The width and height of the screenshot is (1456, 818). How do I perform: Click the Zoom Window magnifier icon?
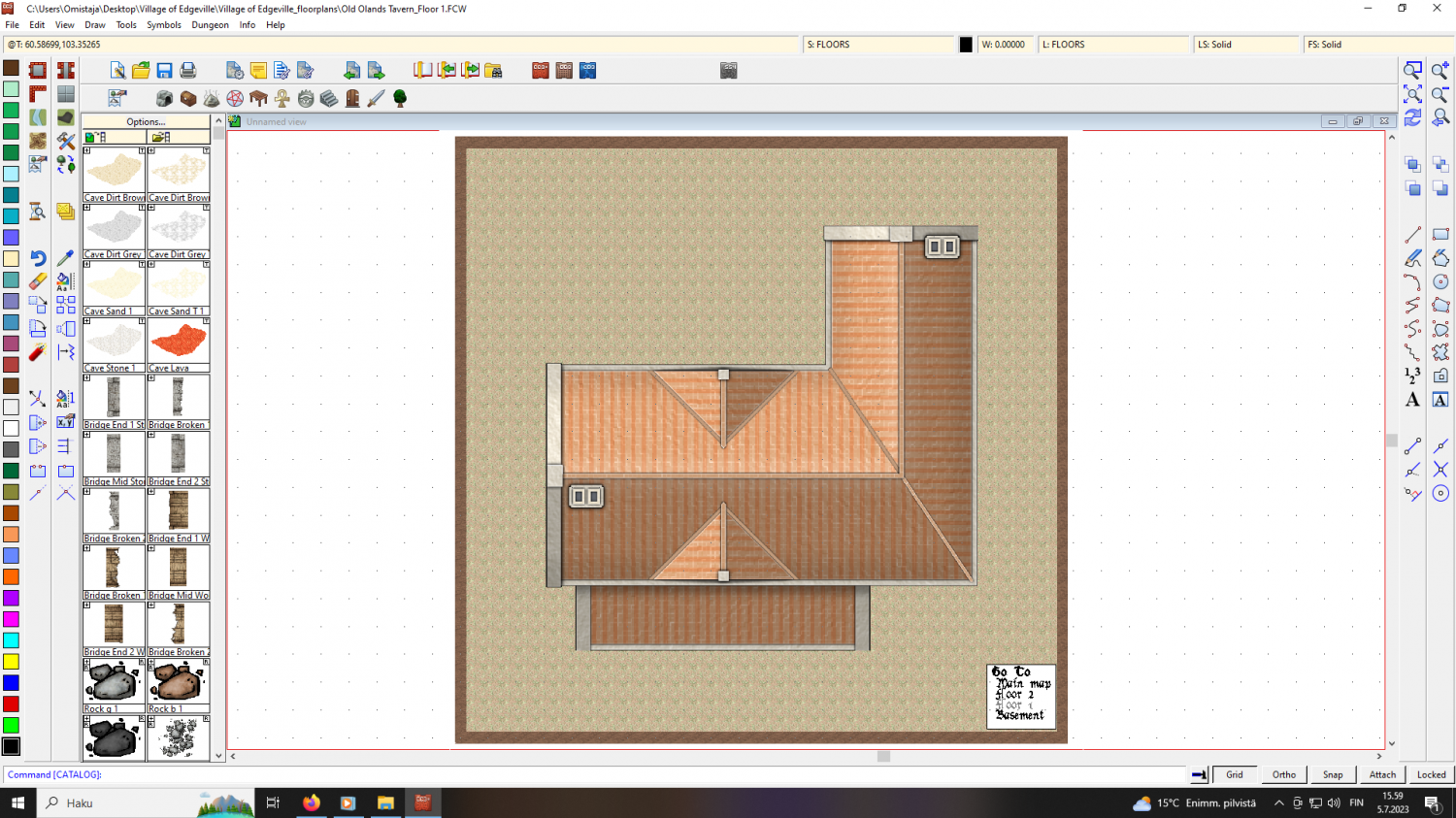pyautogui.click(x=1412, y=70)
